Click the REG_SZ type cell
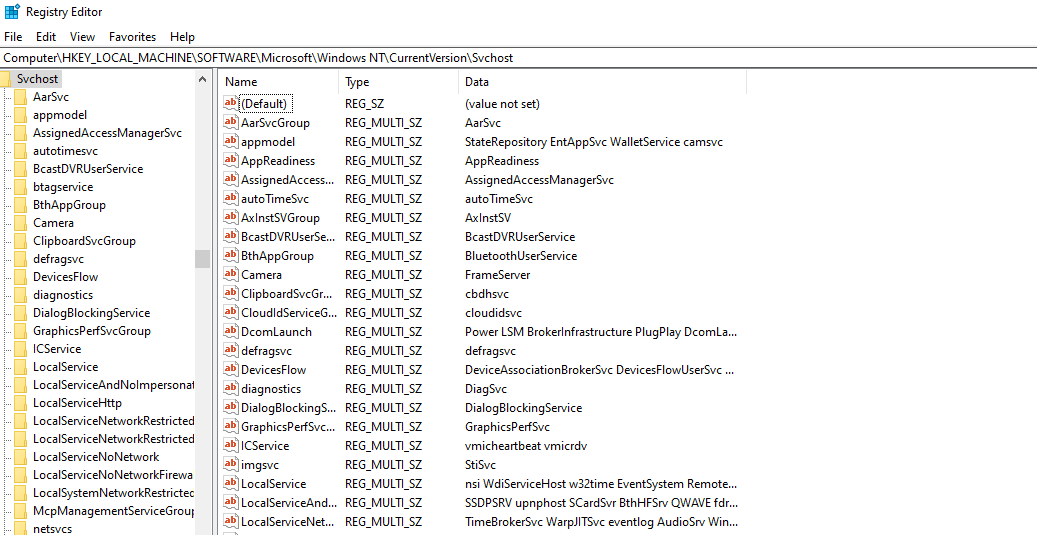 coord(364,104)
